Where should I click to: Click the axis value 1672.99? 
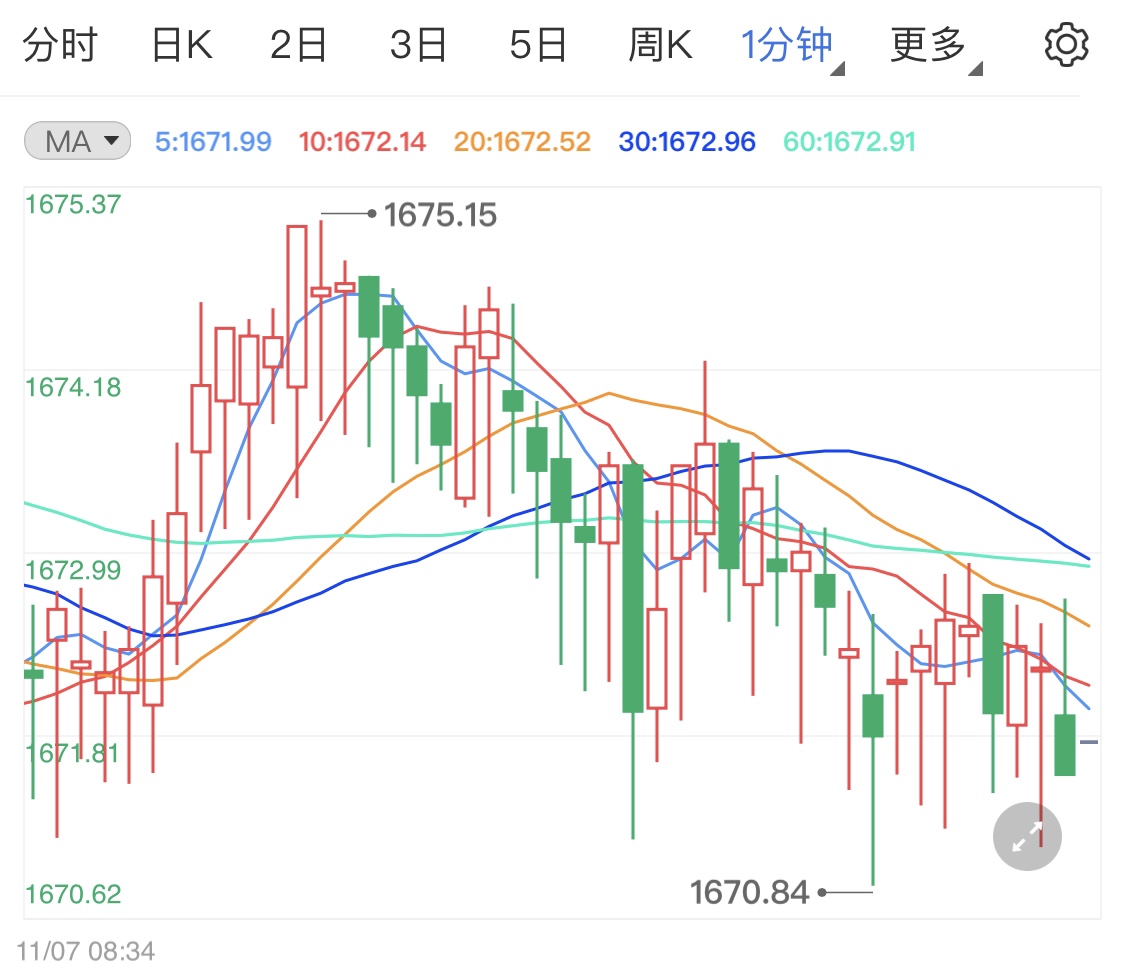tap(73, 570)
